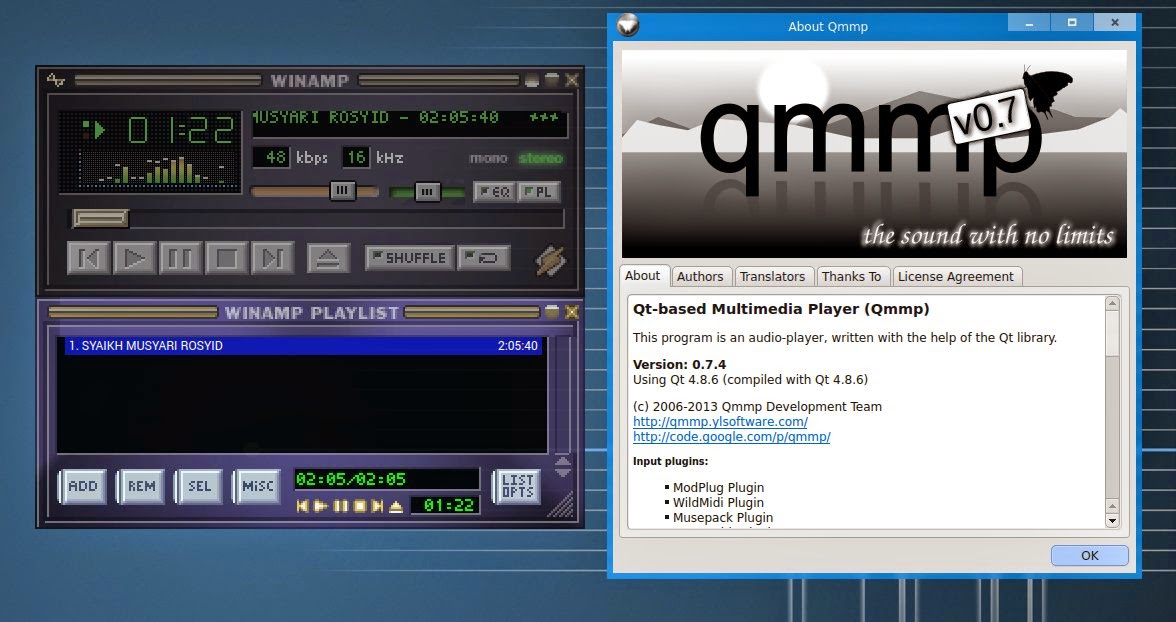Open the code.google.com/p/qmmp link

click(x=731, y=437)
